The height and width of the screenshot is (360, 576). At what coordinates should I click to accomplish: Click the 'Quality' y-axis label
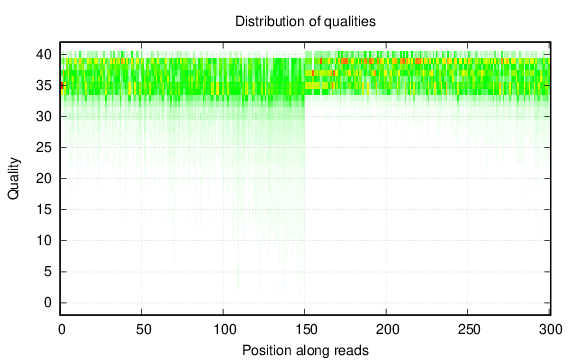click(14, 179)
